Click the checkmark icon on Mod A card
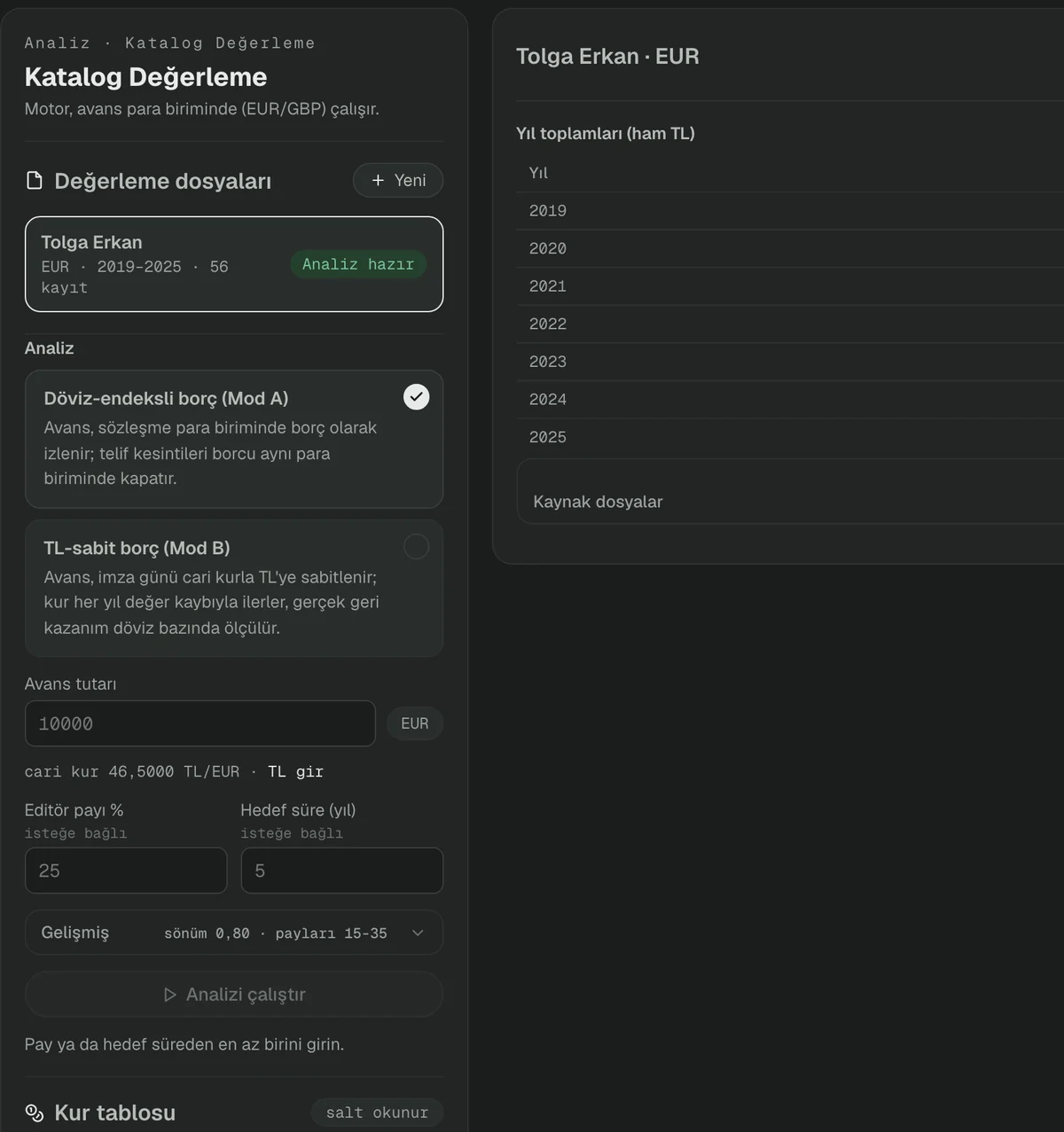The width and height of the screenshot is (1064, 1132). click(x=417, y=396)
